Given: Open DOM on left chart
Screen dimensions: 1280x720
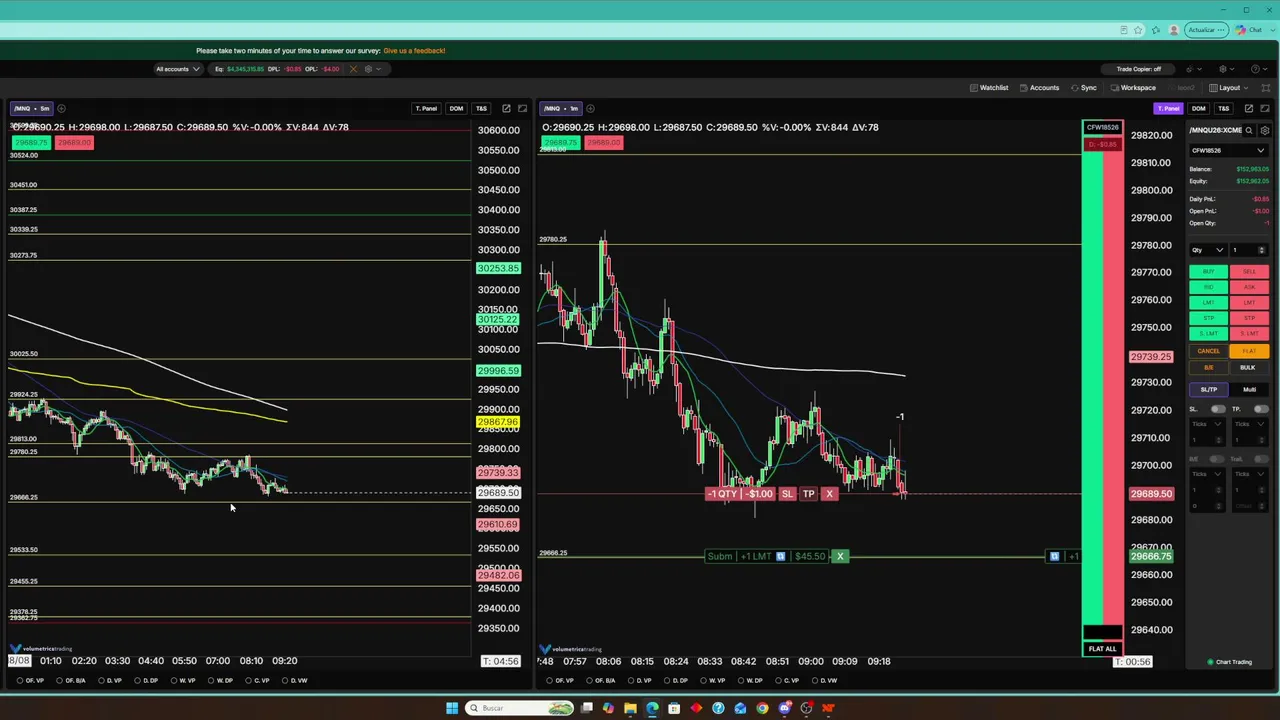Looking at the screenshot, I should [456, 108].
